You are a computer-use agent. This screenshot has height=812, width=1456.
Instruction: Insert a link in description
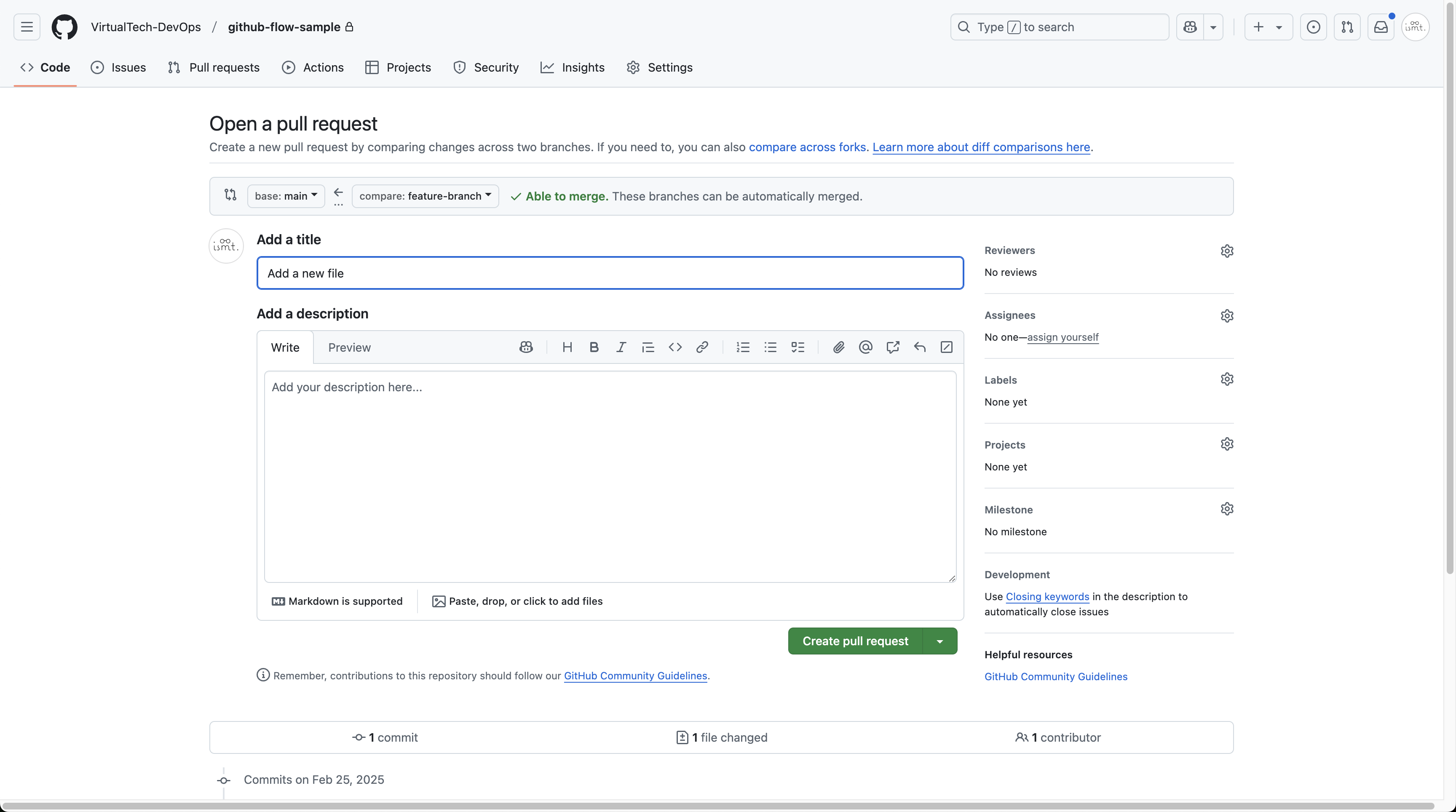click(702, 347)
